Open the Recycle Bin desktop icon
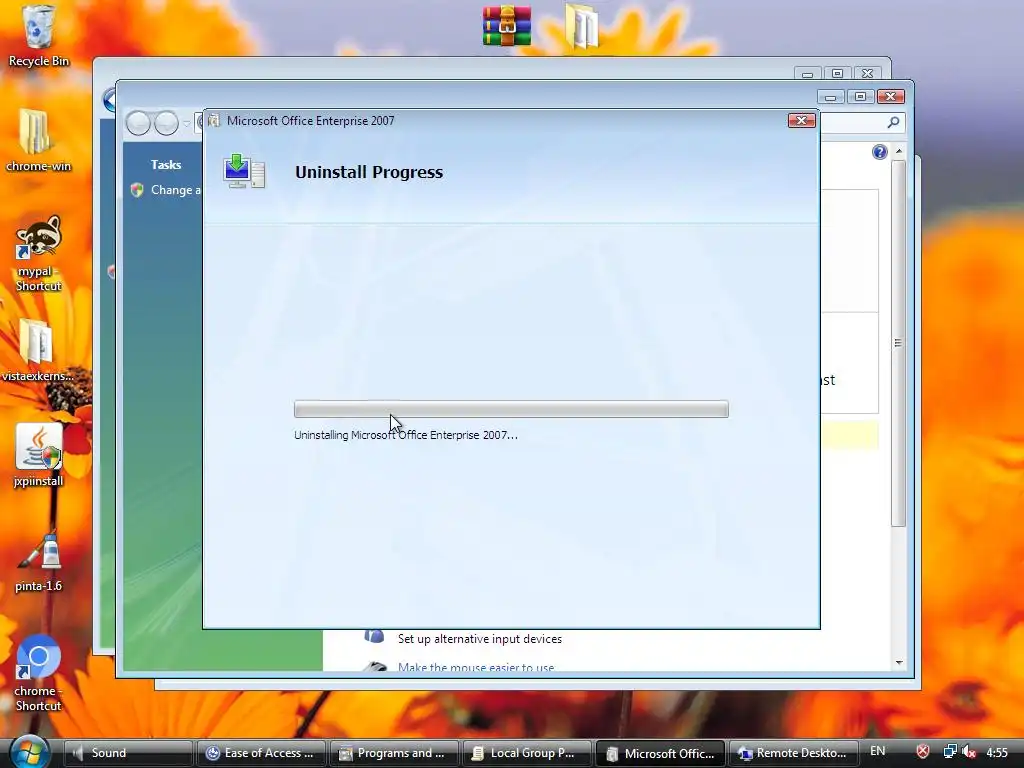1024x768 pixels. click(38, 36)
